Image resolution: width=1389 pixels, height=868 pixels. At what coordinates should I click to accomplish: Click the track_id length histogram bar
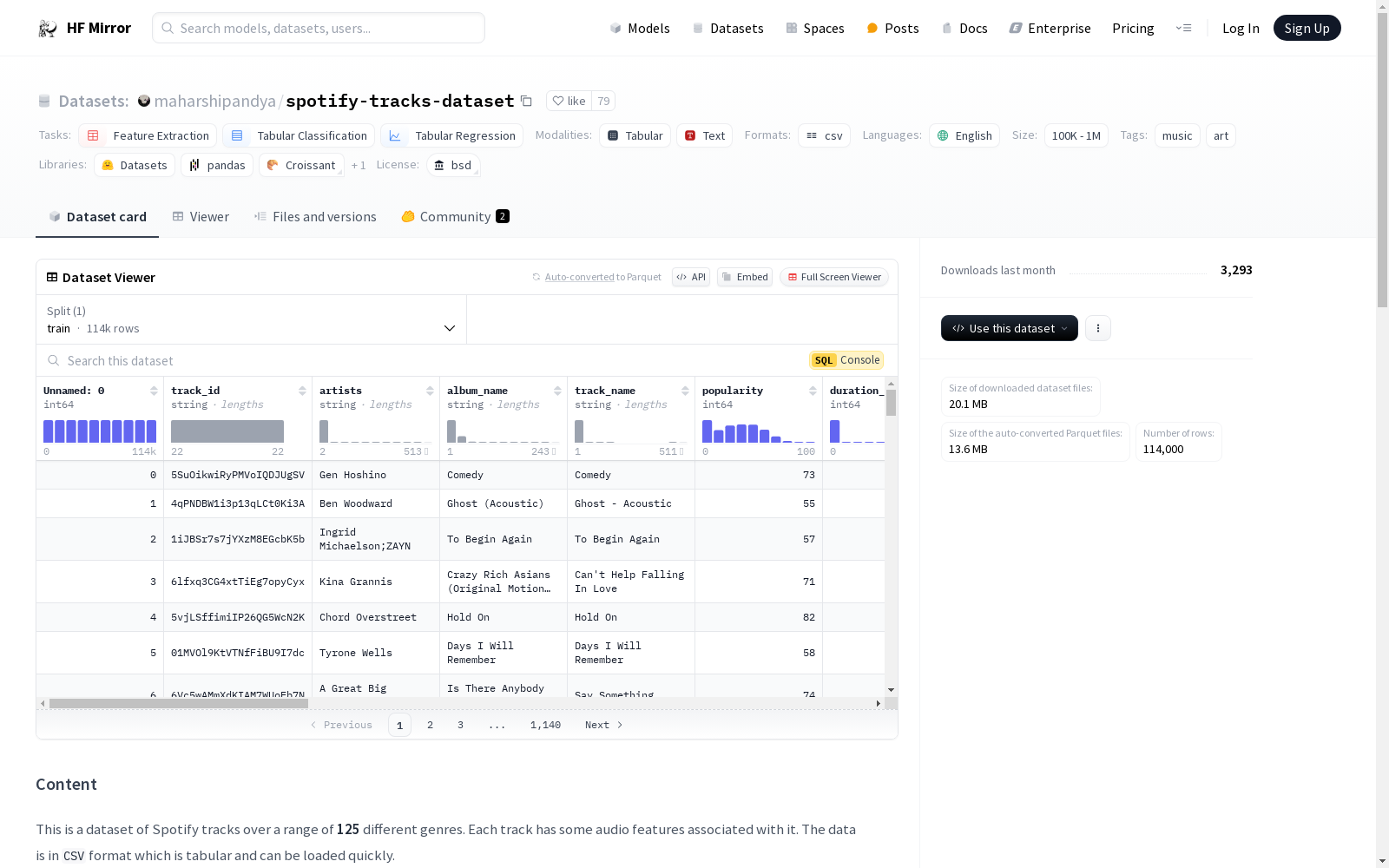pos(227,431)
